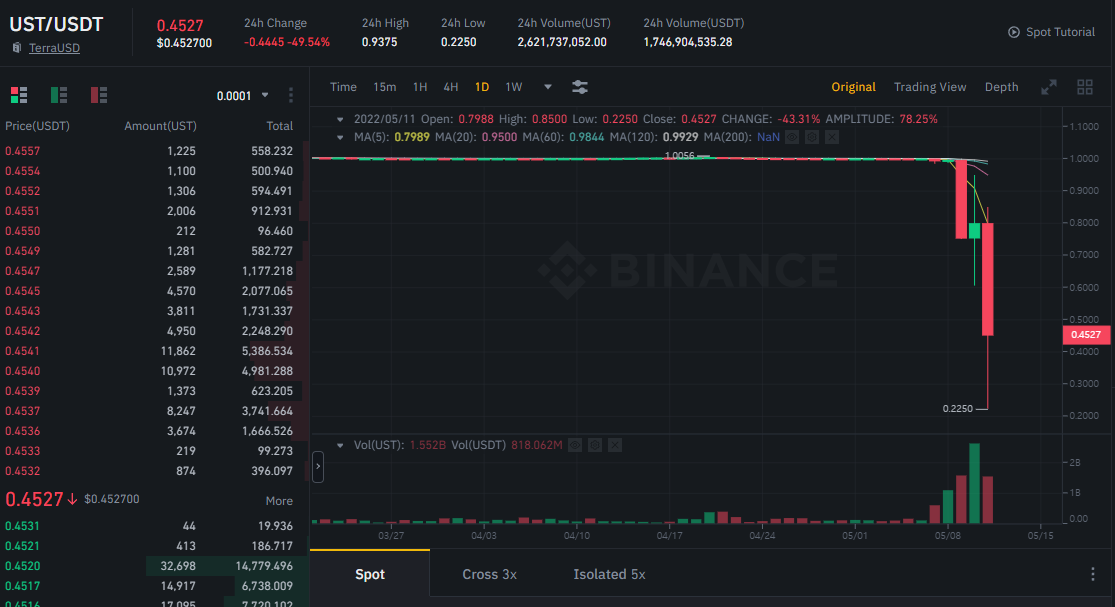Click the TerraUSD document icon

click(17, 48)
